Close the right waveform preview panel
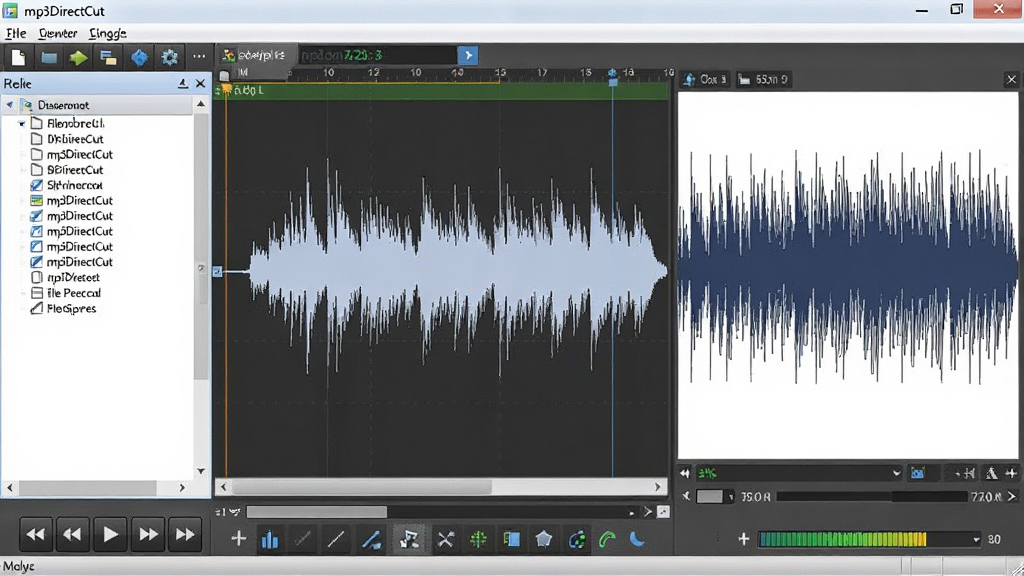This screenshot has height=576, width=1024. [x=1012, y=80]
